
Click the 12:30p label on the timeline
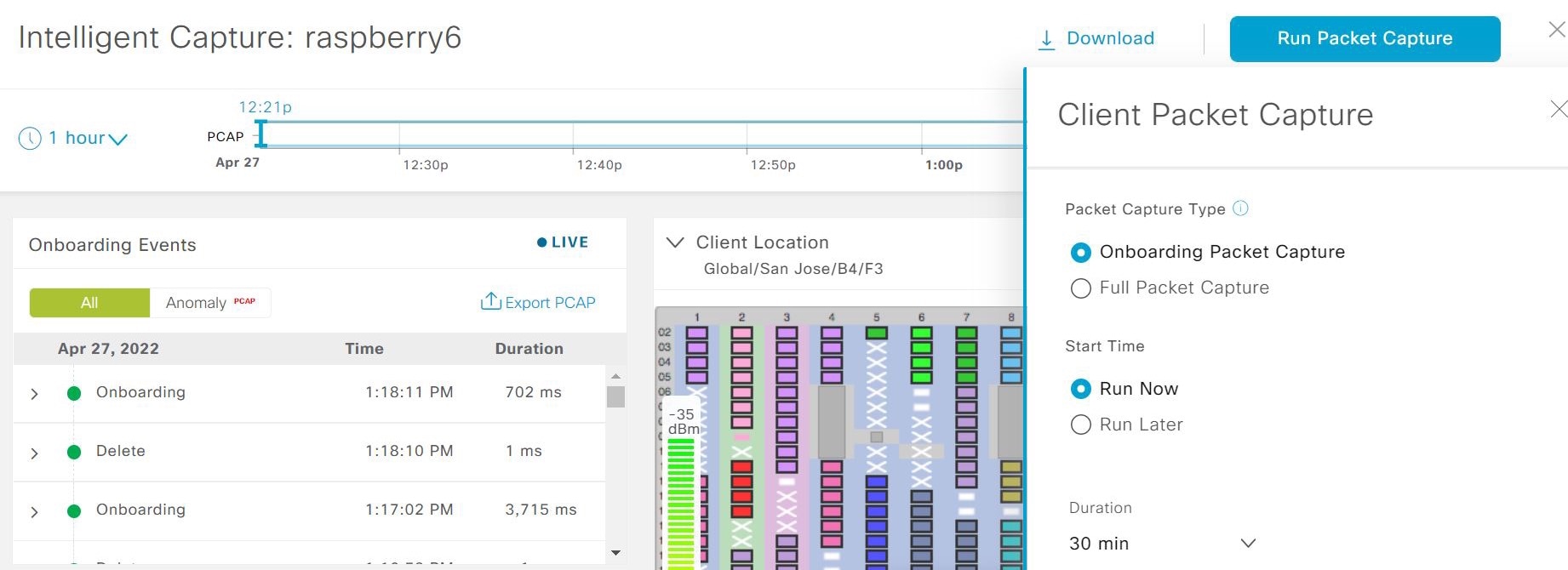426,165
